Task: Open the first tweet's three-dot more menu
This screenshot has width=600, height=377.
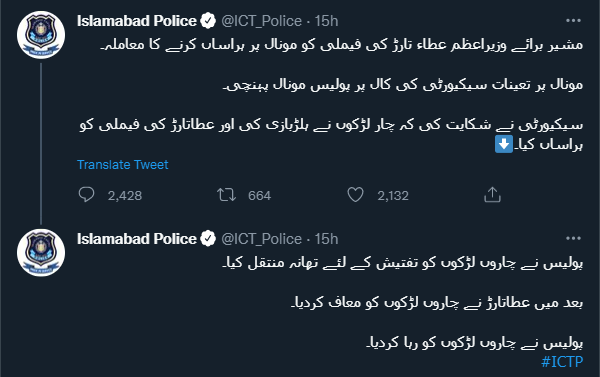Action: click(x=573, y=20)
